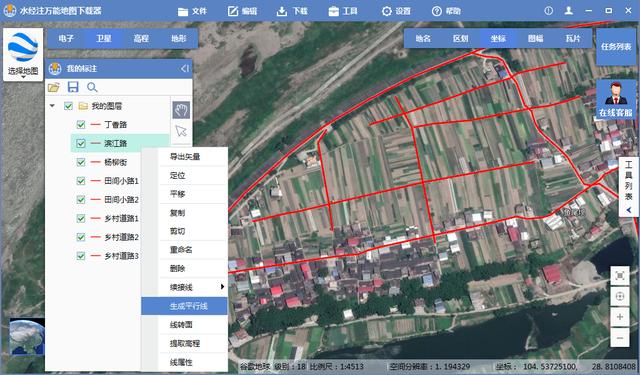Select the 瓦片 tab

573,38
